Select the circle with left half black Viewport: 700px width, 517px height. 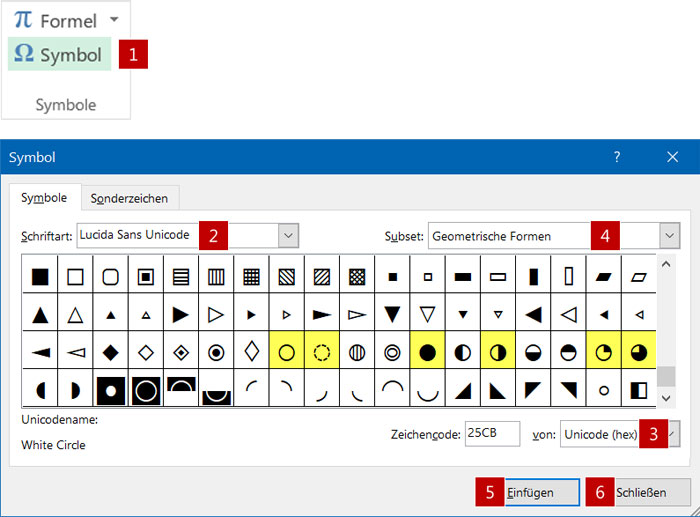[x=462, y=353]
